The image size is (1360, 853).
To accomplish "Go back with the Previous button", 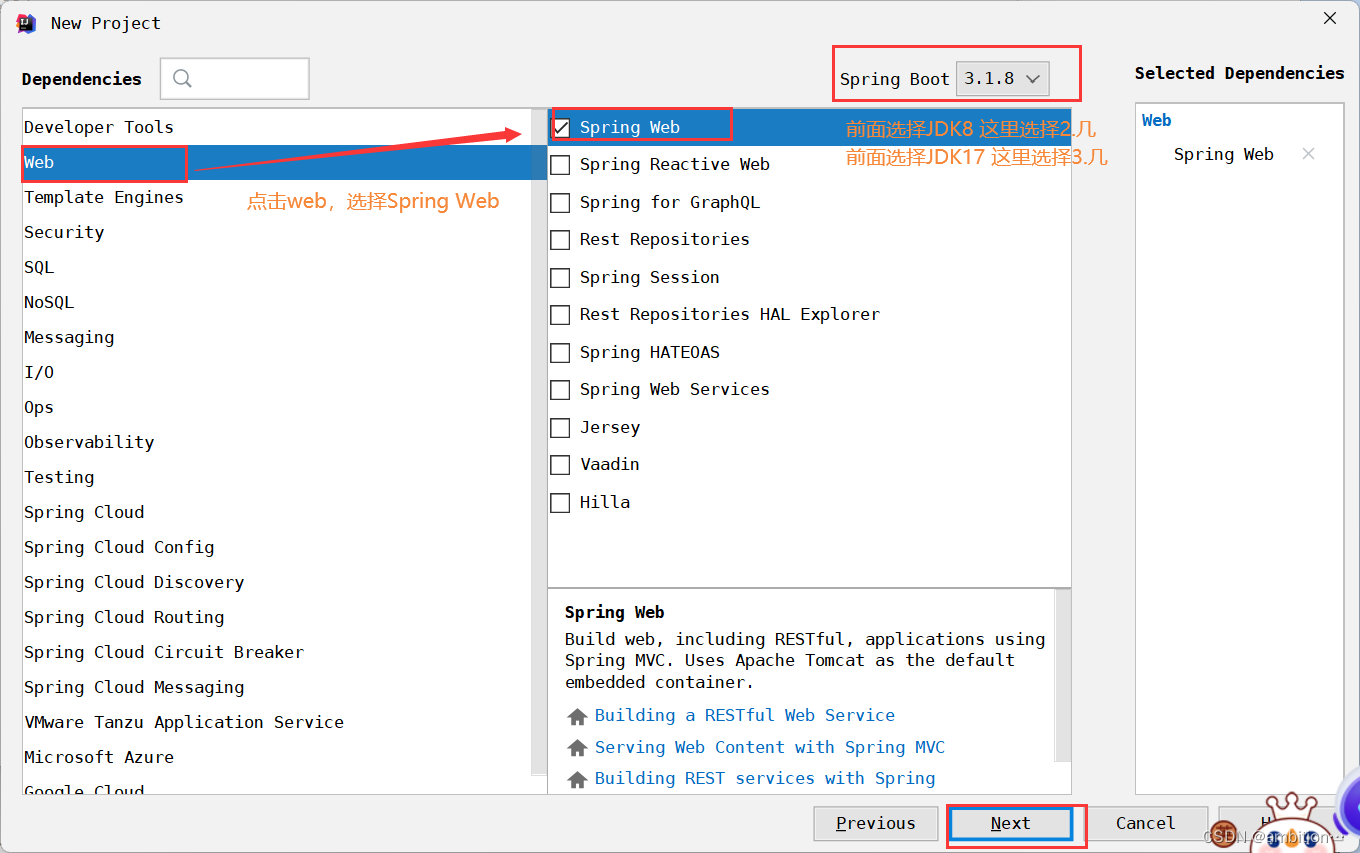I will [x=875, y=824].
